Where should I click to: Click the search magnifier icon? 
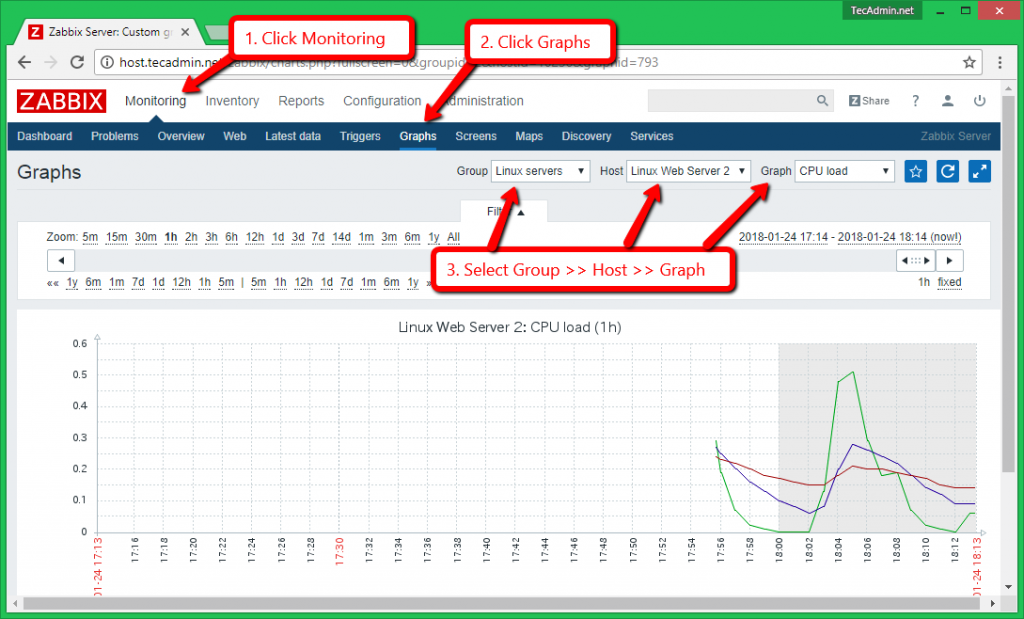[x=822, y=101]
